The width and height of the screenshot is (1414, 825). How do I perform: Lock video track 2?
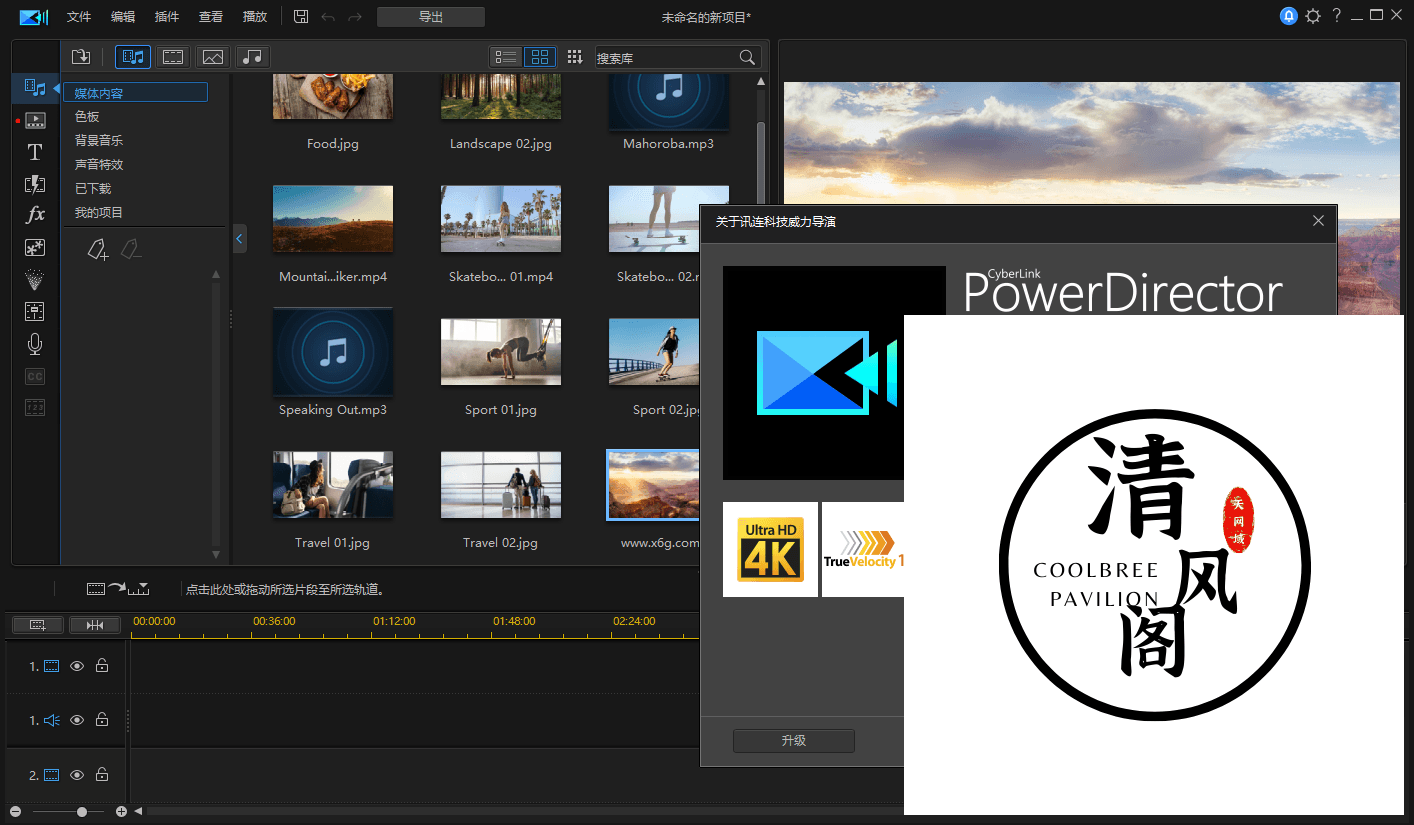(102, 775)
